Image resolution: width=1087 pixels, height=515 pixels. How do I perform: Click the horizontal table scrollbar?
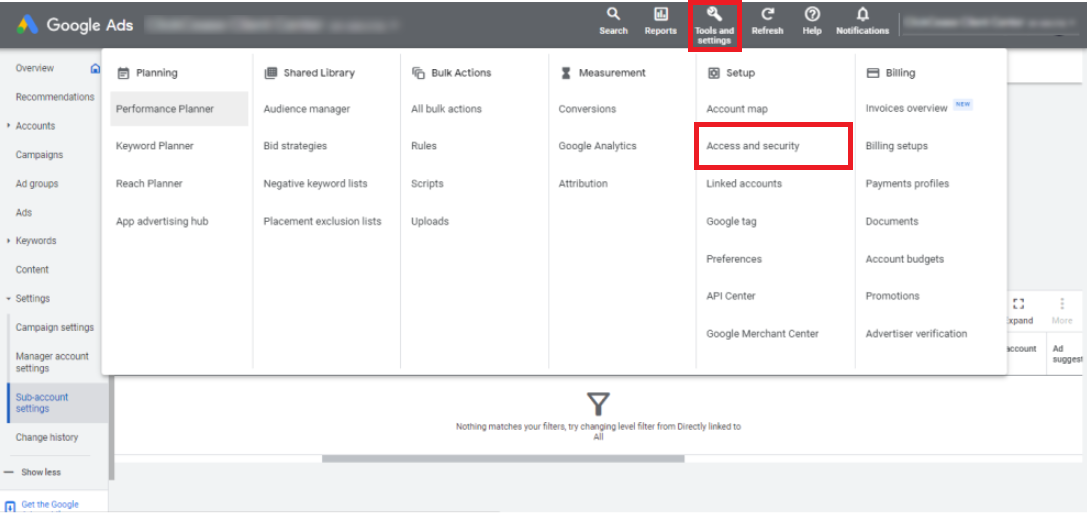503,459
